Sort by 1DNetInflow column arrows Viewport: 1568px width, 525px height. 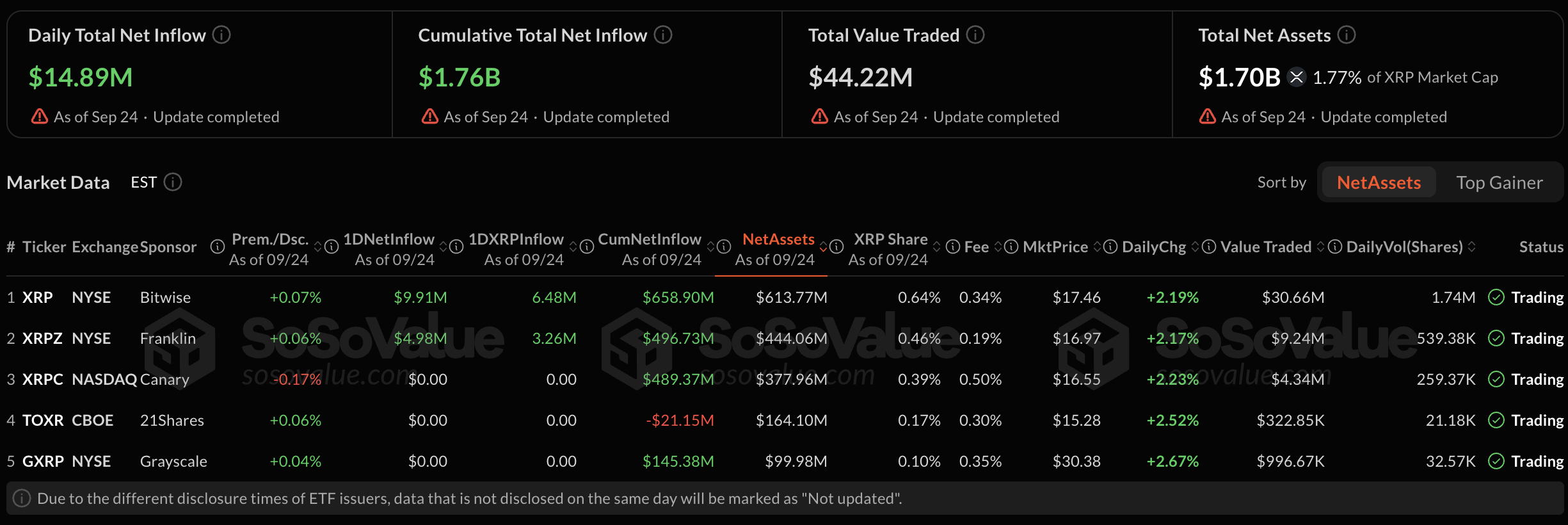(x=443, y=247)
